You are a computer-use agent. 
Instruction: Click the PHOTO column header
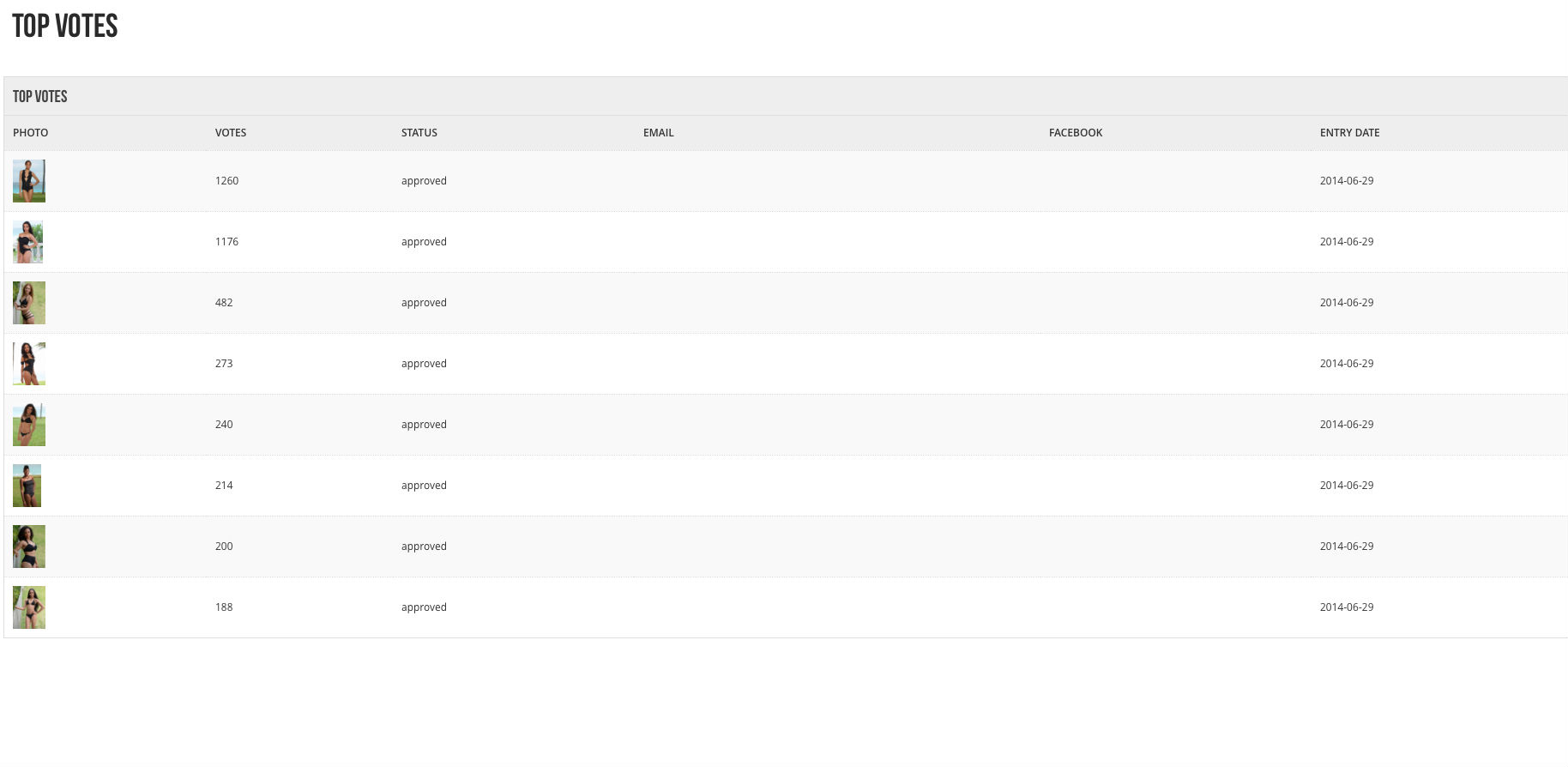click(30, 133)
